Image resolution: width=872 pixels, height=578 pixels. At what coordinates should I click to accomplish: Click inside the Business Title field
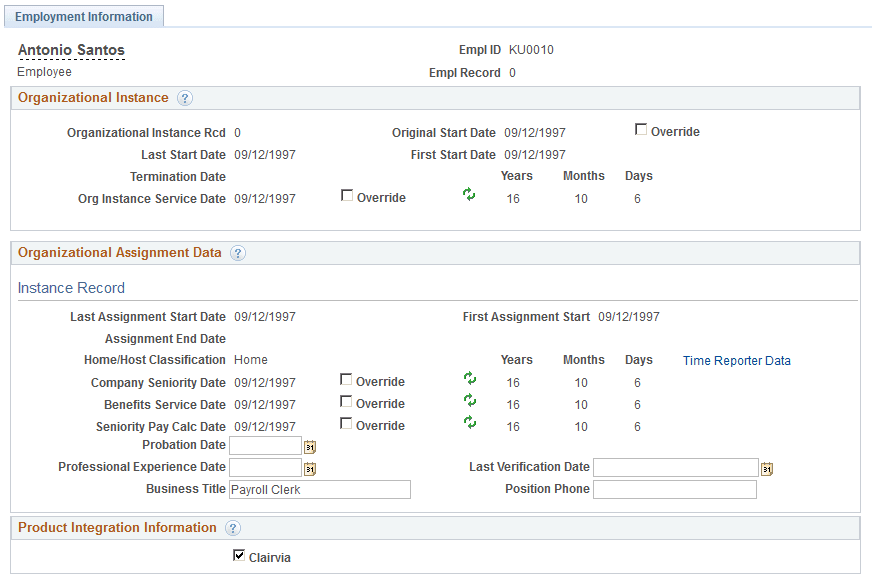tap(318, 489)
